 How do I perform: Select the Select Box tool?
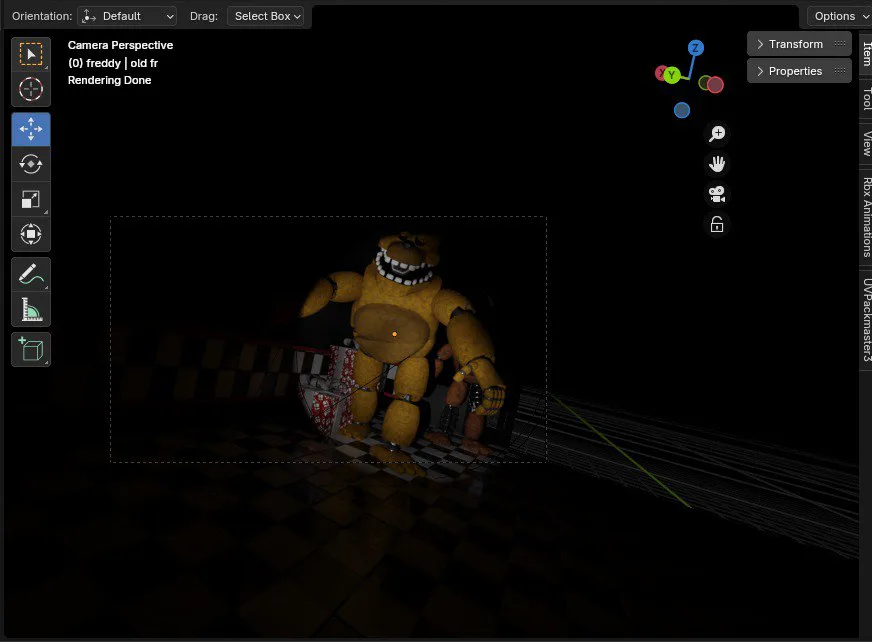point(31,55)
